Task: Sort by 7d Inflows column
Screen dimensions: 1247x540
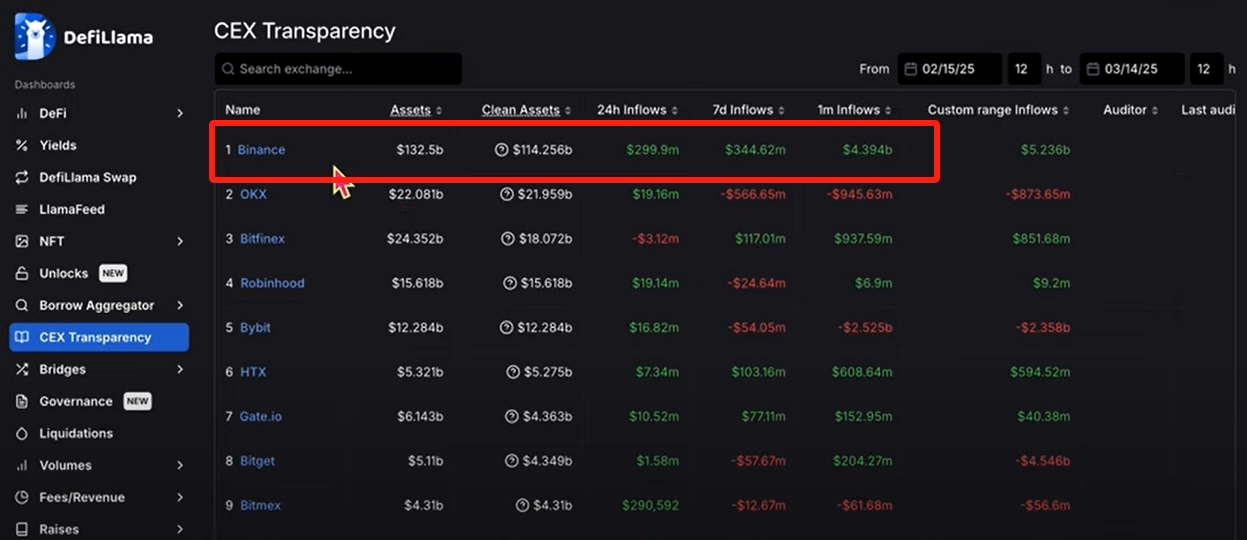Action: click(748, 110)
